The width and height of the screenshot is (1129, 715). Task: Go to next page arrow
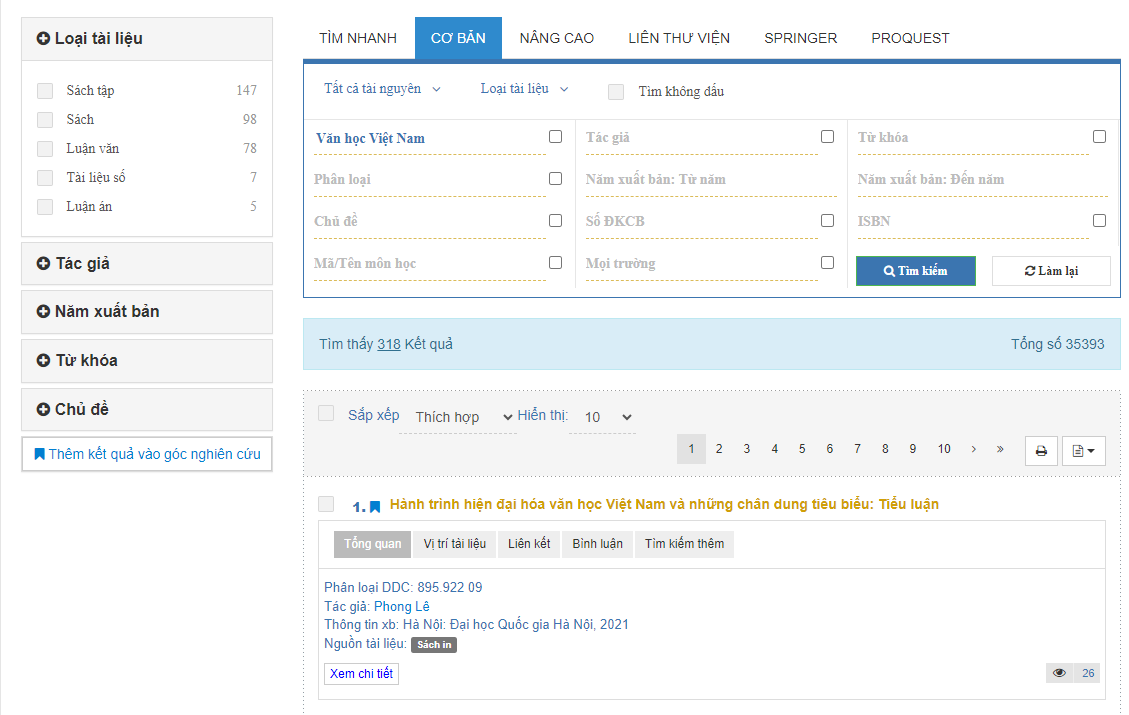[x=973, y=450]
